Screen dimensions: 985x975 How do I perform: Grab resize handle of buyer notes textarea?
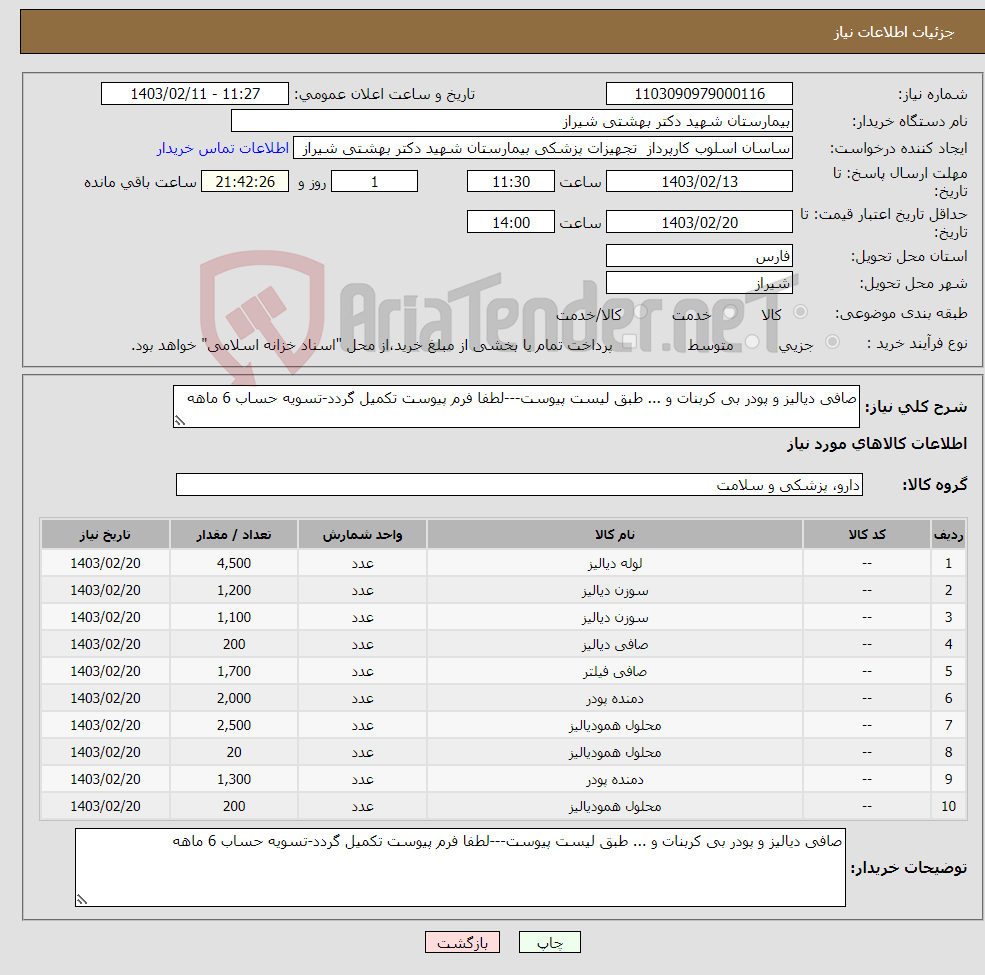(82, 900)
